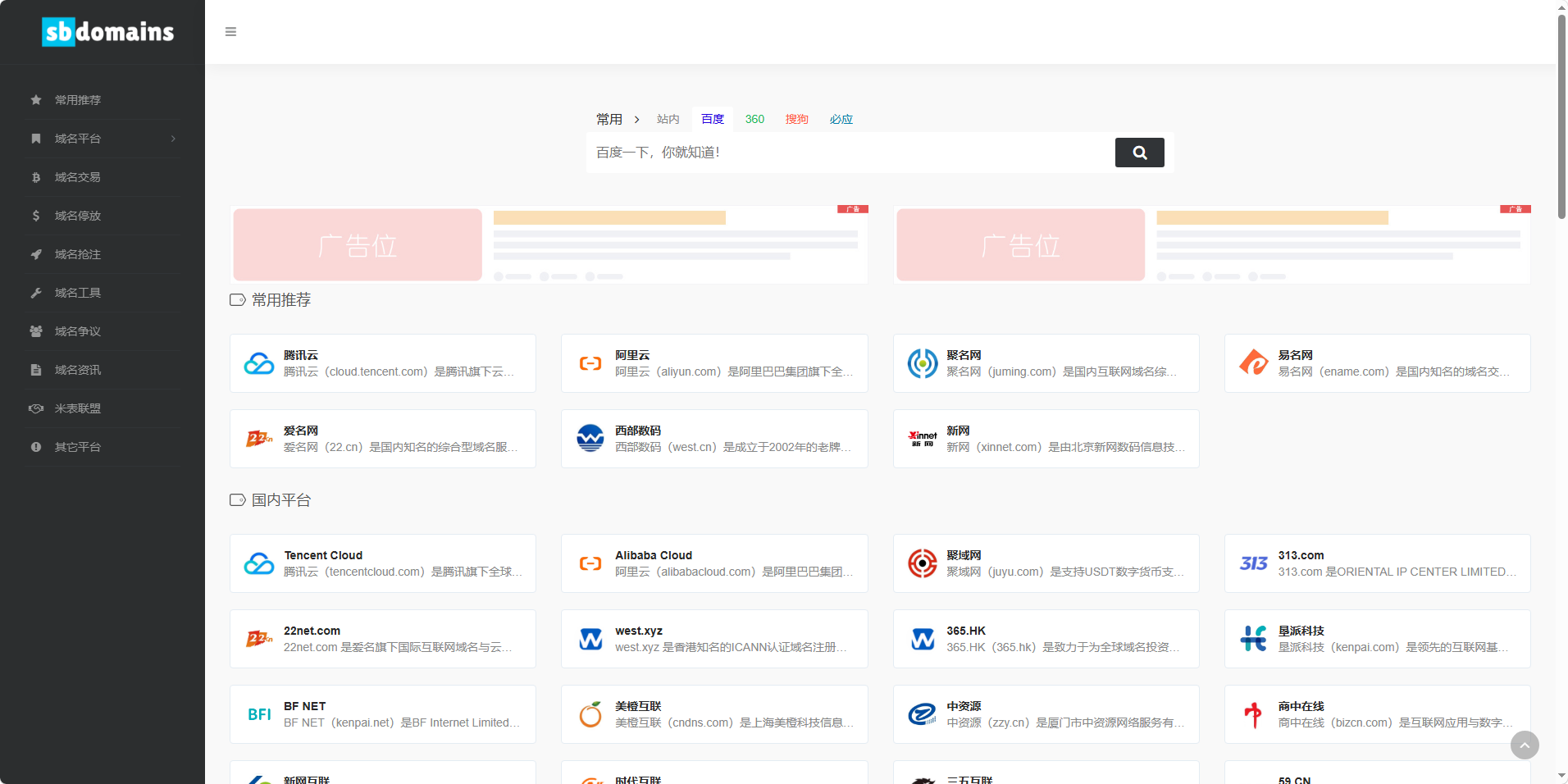This screenshot has width=1568, height=784.
Task: Click the 聚域网 red logo icon
Action: coord(923,563)
